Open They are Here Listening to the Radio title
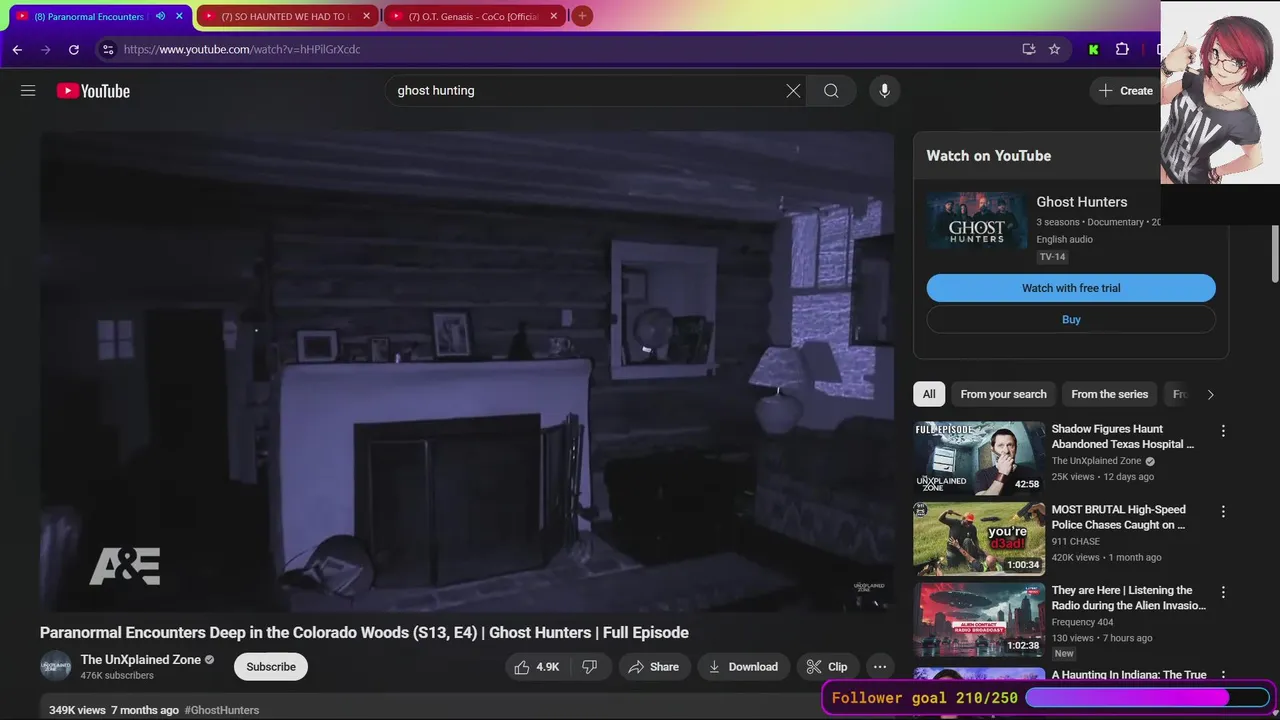This screenshot has width=1280, height=720. point(1129,598)
